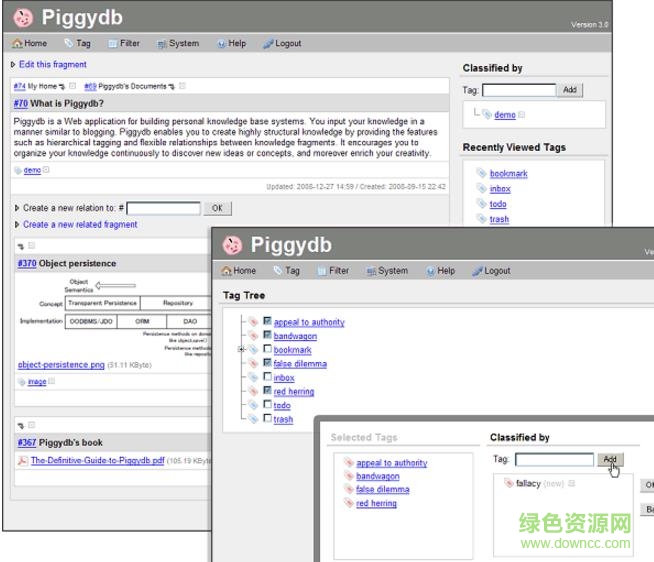Click relation arrow icon above Piggydb's book fragment
Screen dimensions: 654x562
click(21, 426)
